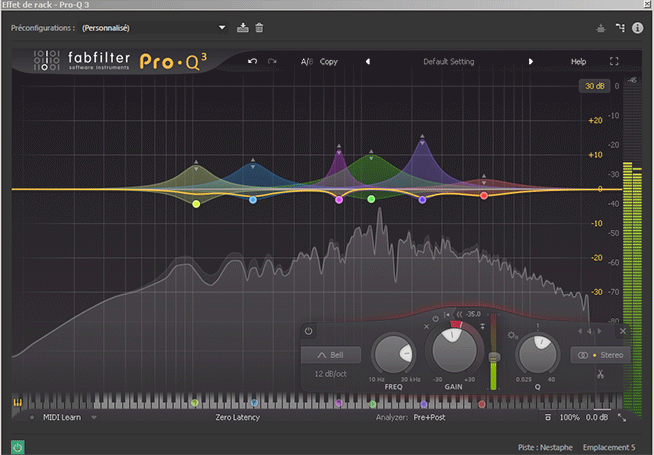Open the Bell filter shape dropdown
The image size is (654, 455).
point(331,355)
